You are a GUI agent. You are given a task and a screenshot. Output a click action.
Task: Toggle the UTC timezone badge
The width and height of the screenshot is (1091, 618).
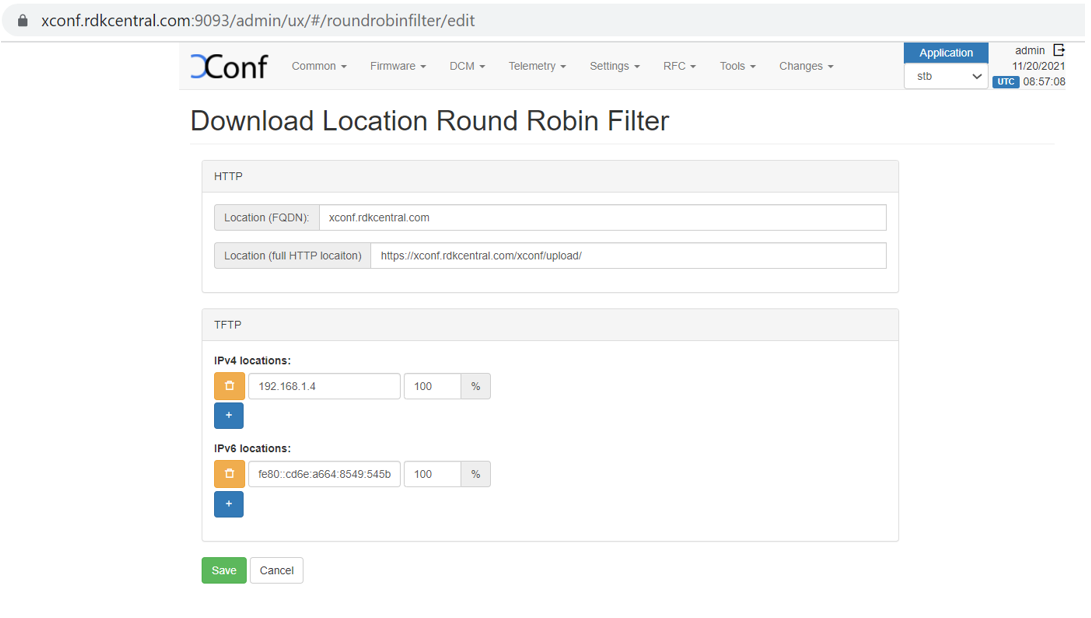pyautogui.click(x=1005, y=82)
